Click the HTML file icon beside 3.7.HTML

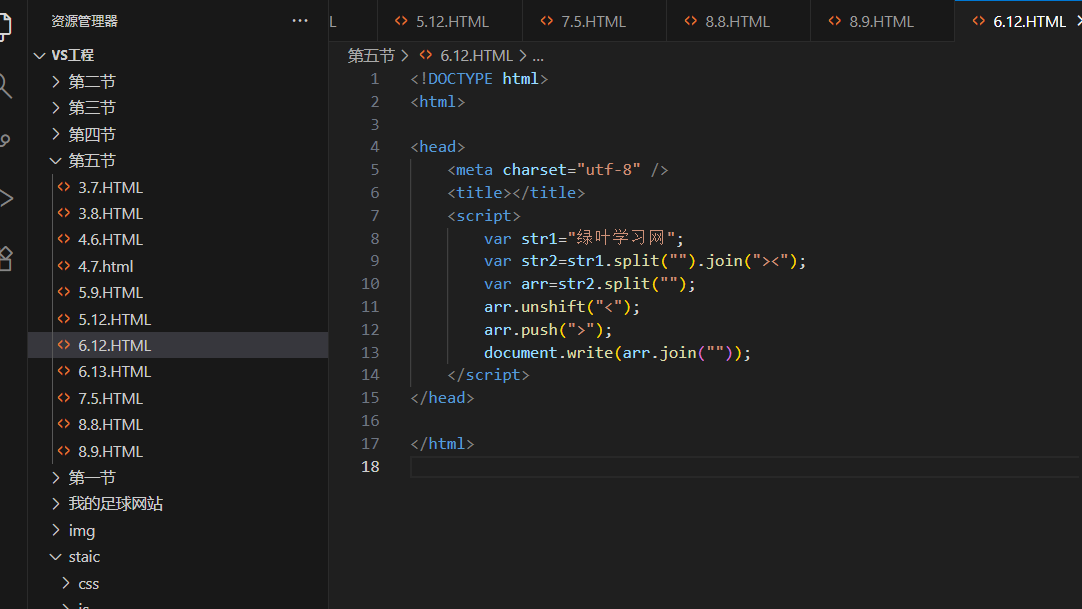click(x=64, y=187)
